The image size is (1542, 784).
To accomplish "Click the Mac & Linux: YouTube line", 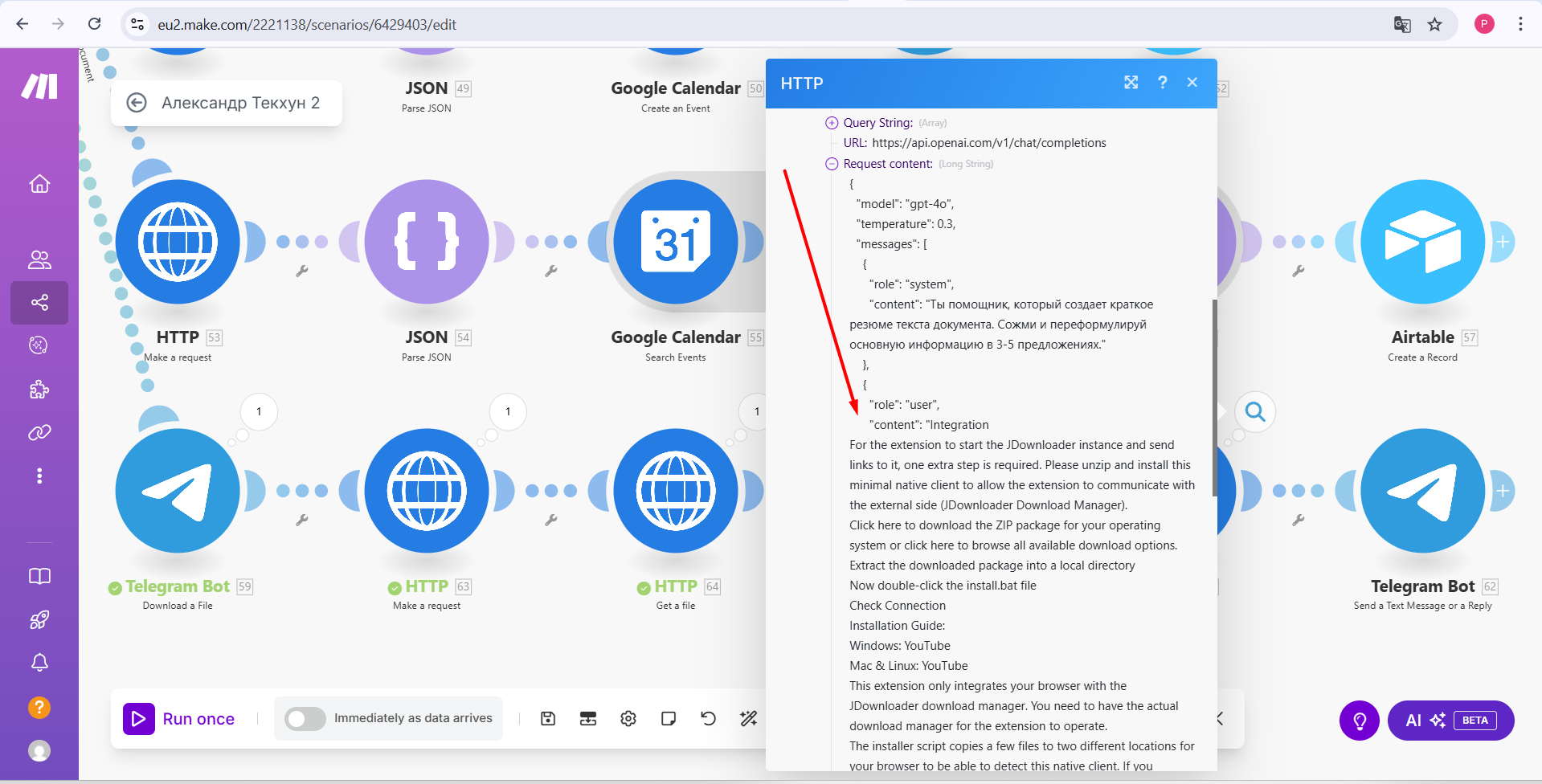I will point(909,666).
